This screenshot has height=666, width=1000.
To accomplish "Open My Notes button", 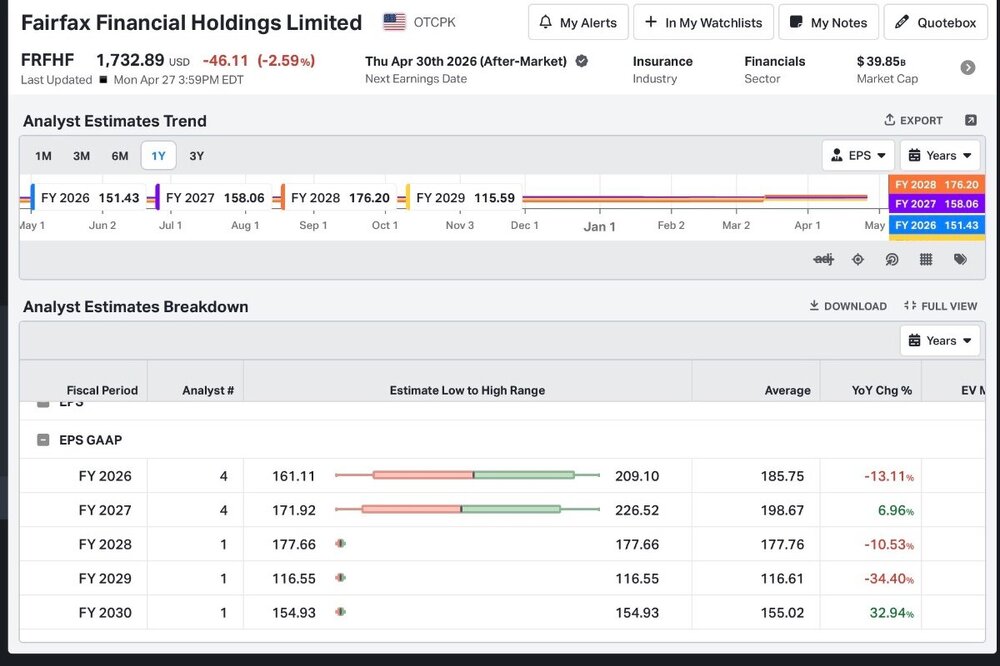I will (x=828, y=22).
